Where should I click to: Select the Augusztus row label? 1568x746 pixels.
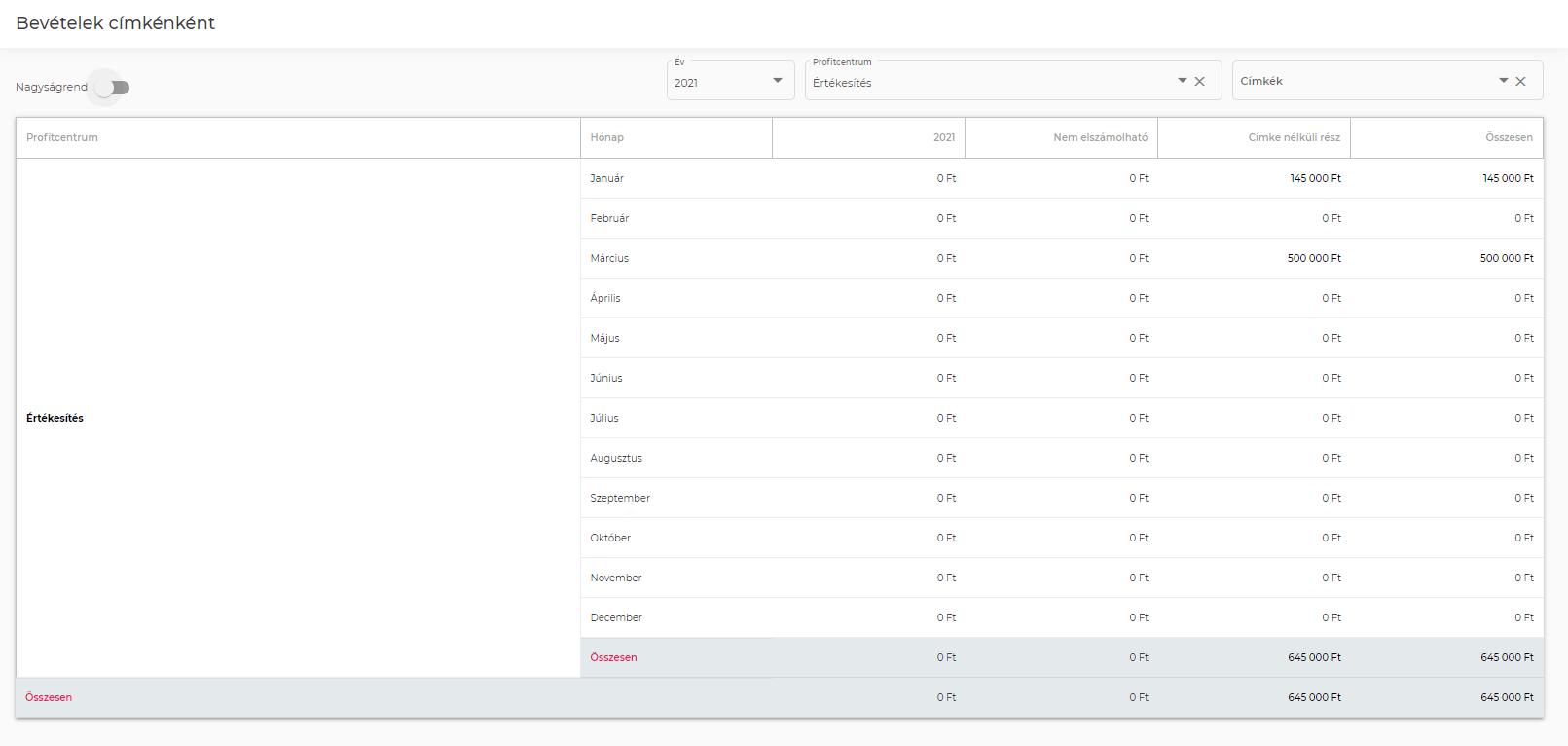point(616,459)
